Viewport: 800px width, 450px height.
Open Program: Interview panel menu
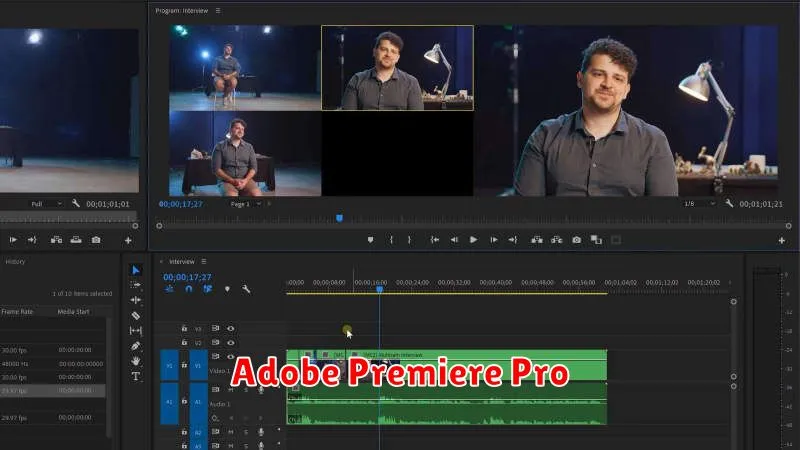coord(218,11)
